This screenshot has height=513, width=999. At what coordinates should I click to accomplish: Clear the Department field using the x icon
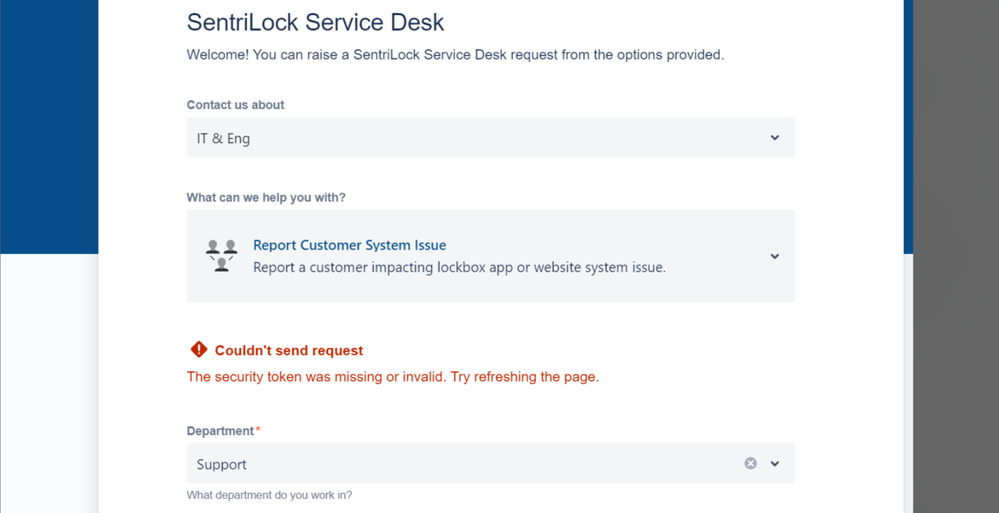(751, 463)
